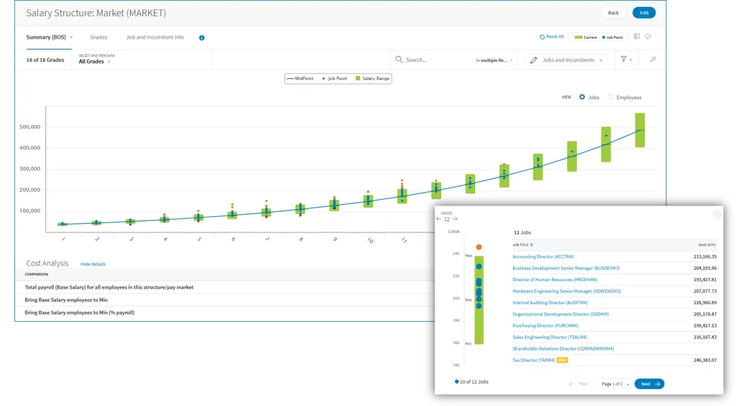Toggle Salary Range in the chart legend
750x406 pixels.
(373, 78)
